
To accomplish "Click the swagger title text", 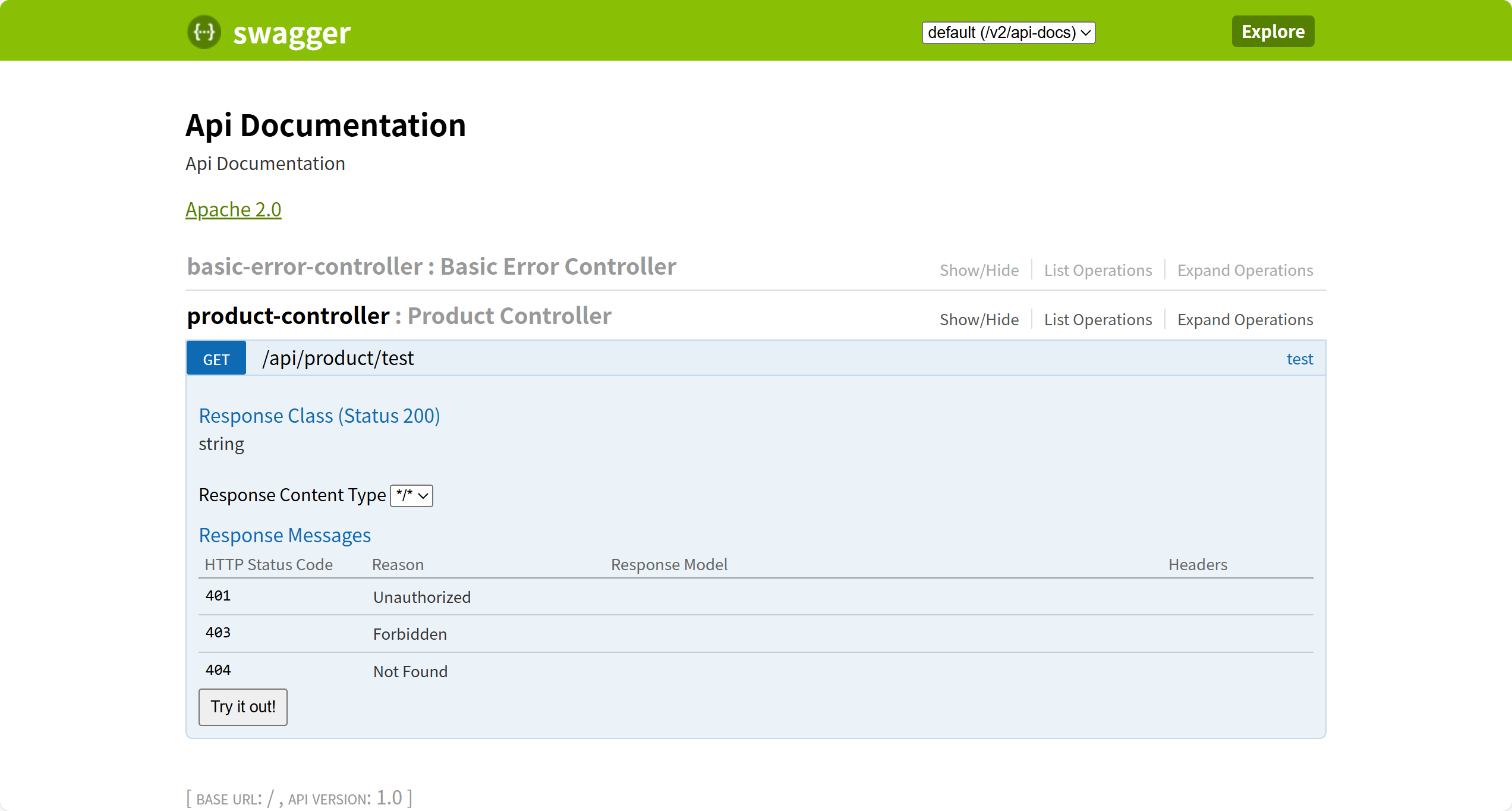I will 291,33.
